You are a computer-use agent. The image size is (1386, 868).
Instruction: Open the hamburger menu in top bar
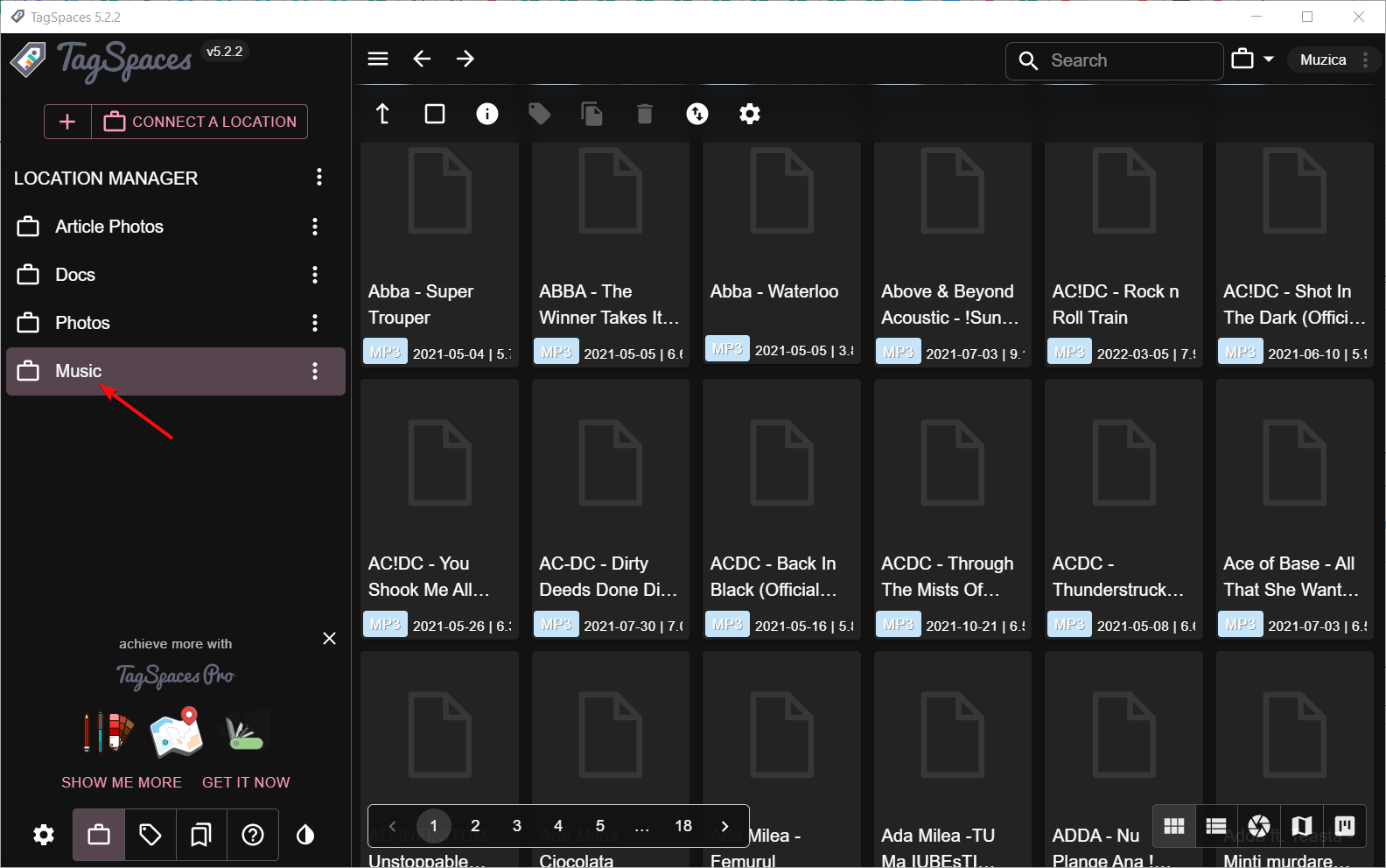(378, 59)
